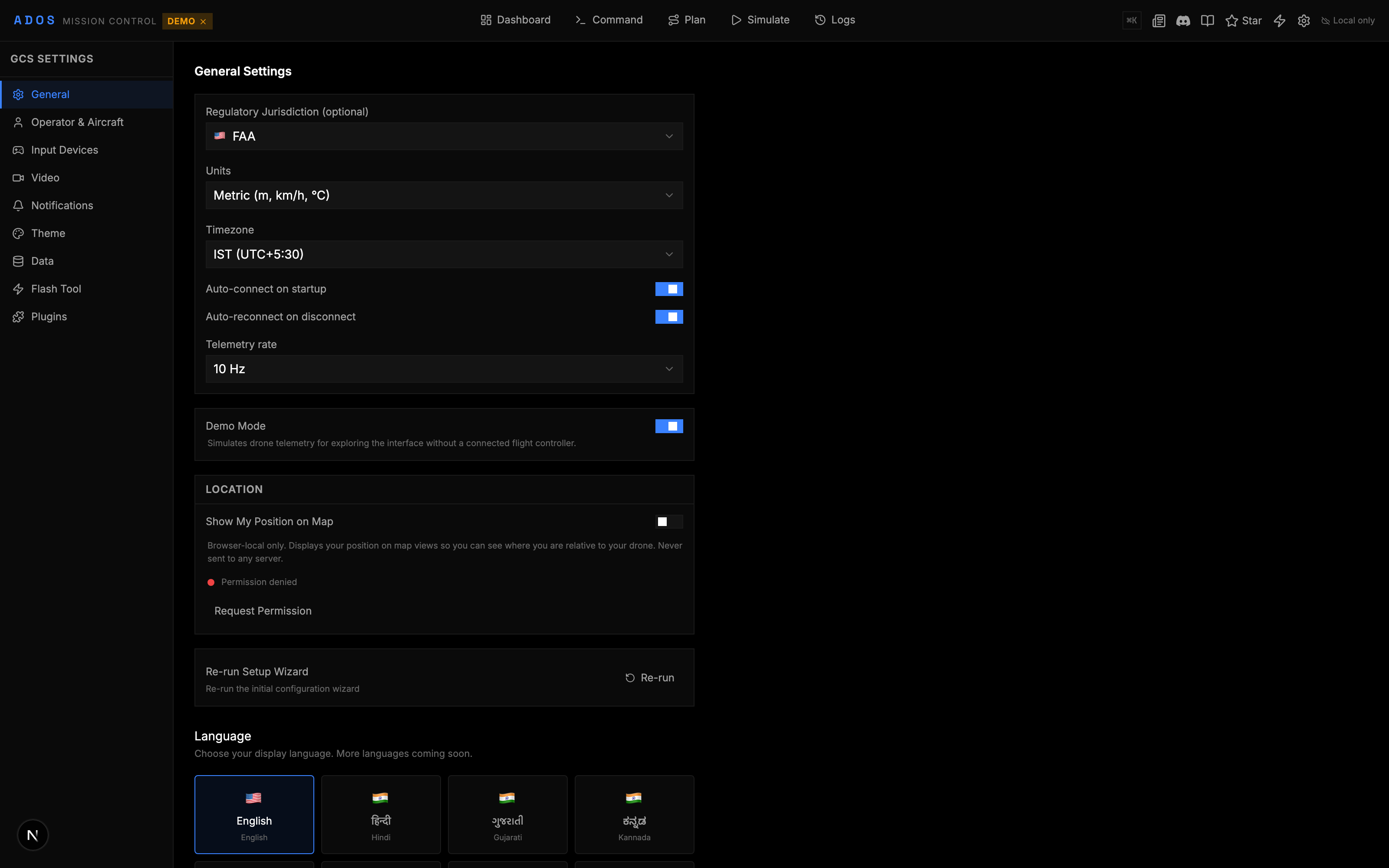Select General in the settings sidebar
Screen dimensions: 1389x868
[x=87, y=95]
